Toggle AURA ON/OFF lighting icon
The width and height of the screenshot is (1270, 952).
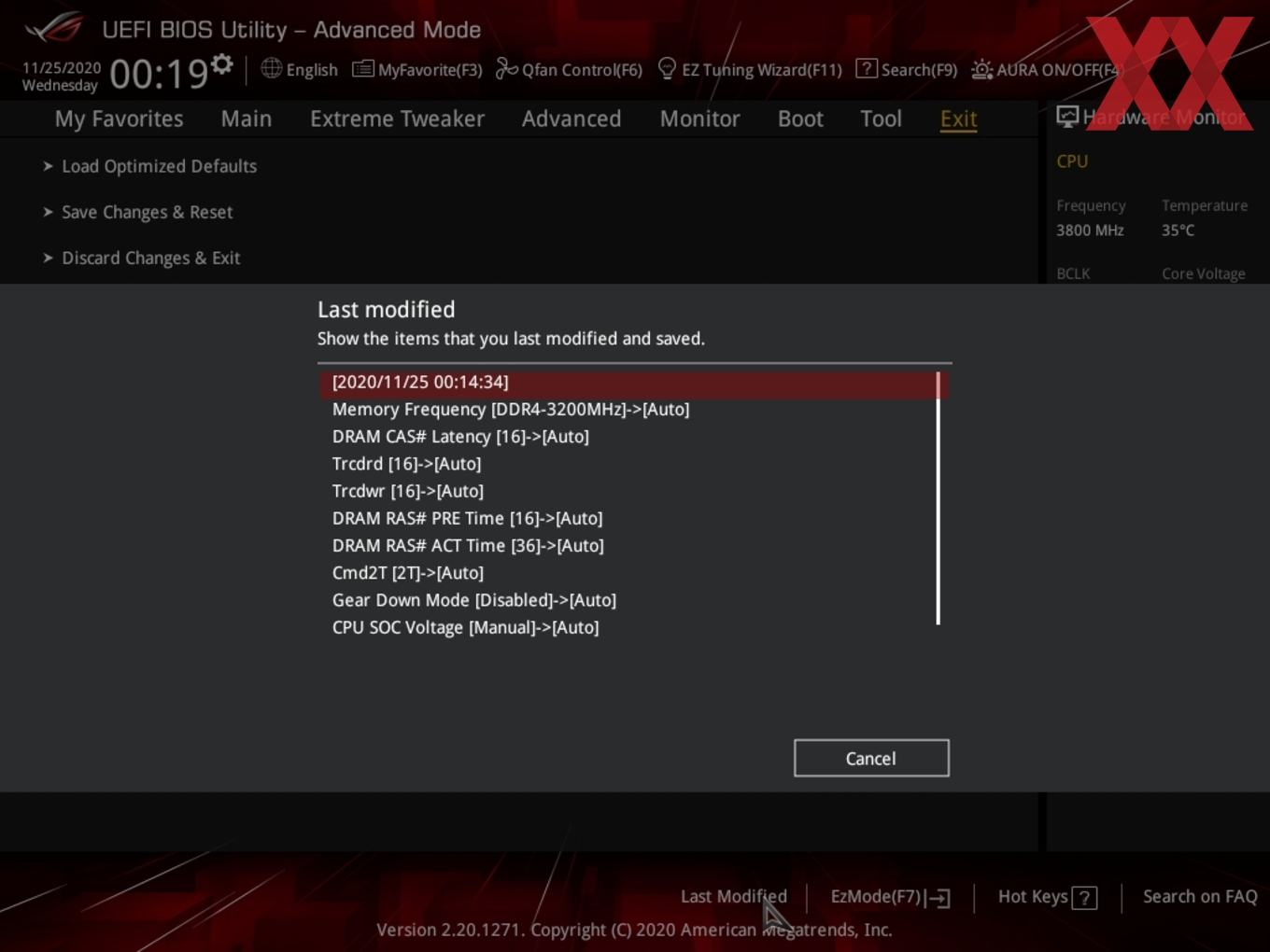tap(981, 69)
